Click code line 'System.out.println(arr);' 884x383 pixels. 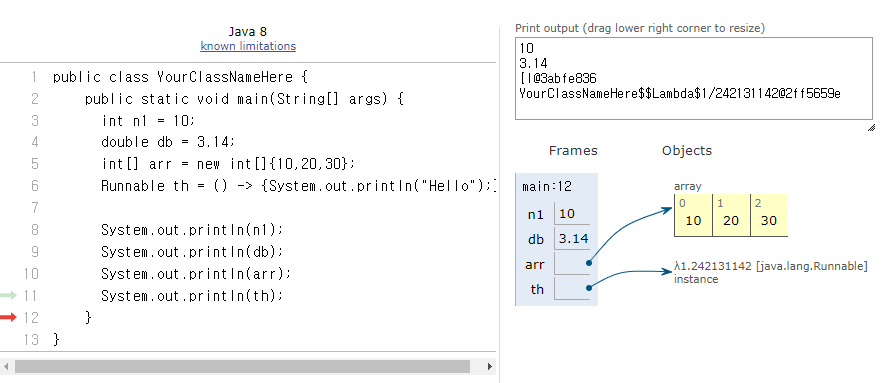(196, 274)
